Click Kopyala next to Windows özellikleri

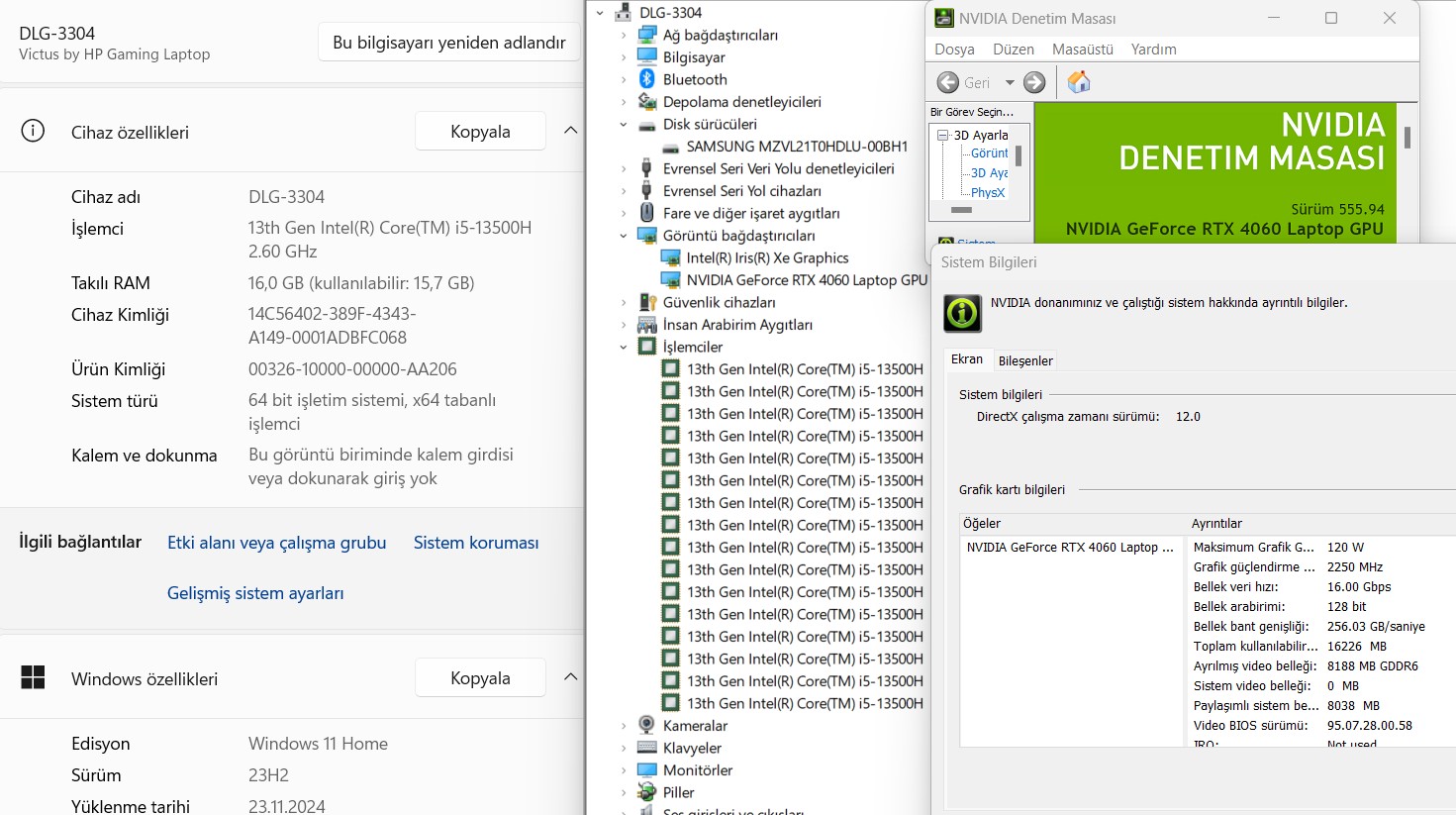480,677
